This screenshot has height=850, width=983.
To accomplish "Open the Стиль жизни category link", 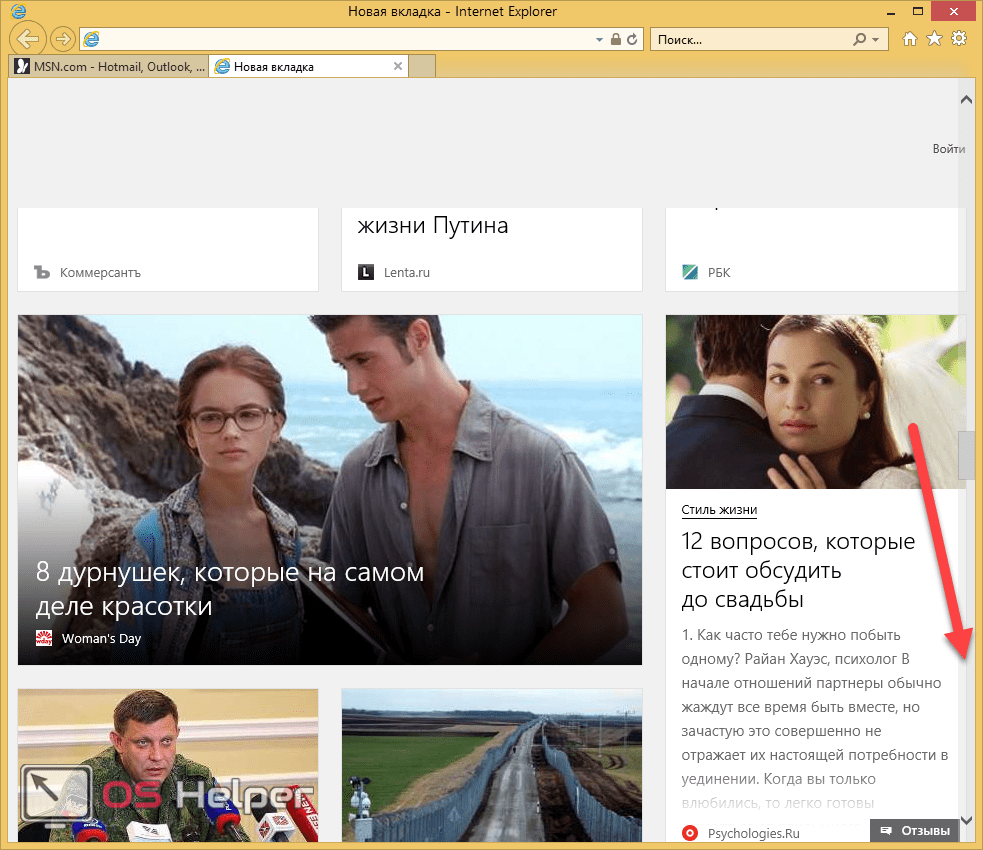I will (x=719, y=509).
